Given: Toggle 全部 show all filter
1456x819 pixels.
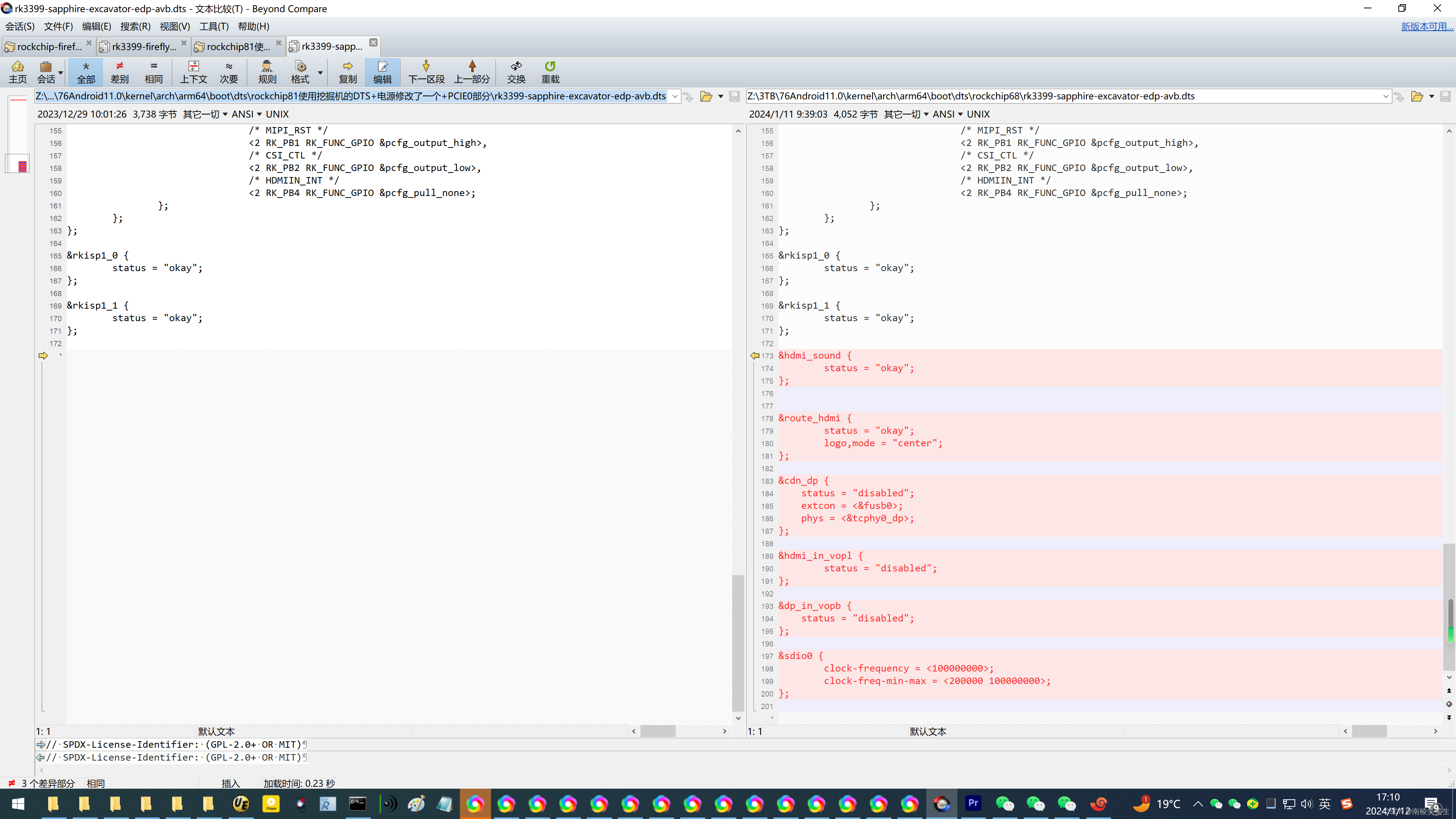Looking at the screenshot, I should [86, 72].
